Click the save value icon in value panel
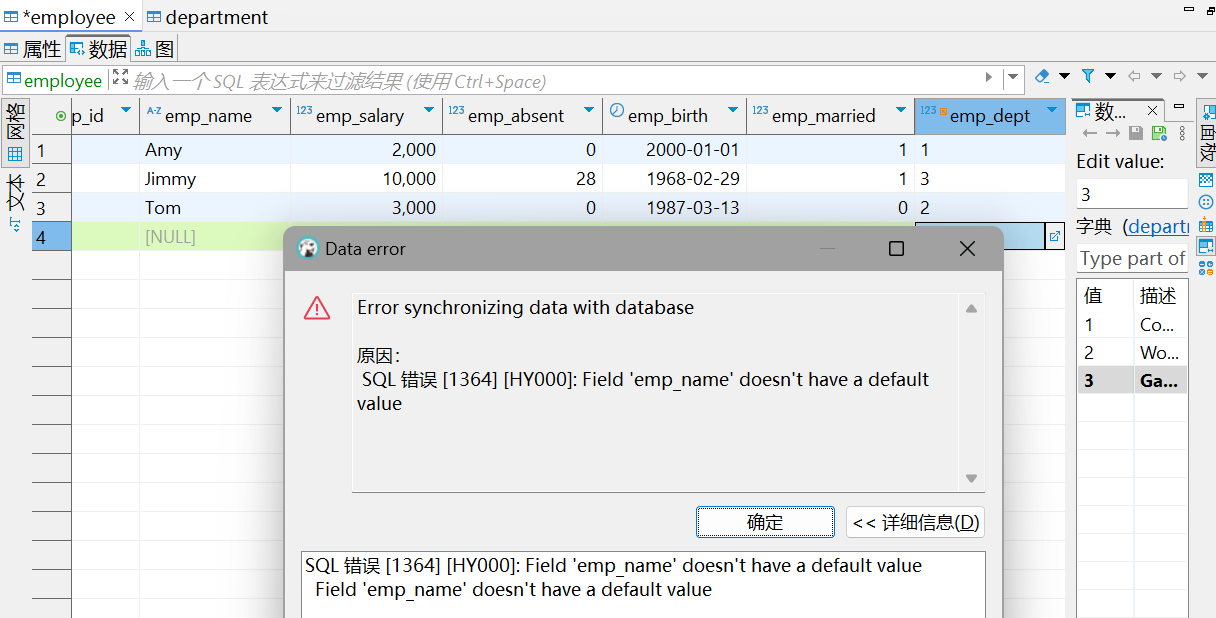This screenshot has width=1216, height=618. [1136, 133]
